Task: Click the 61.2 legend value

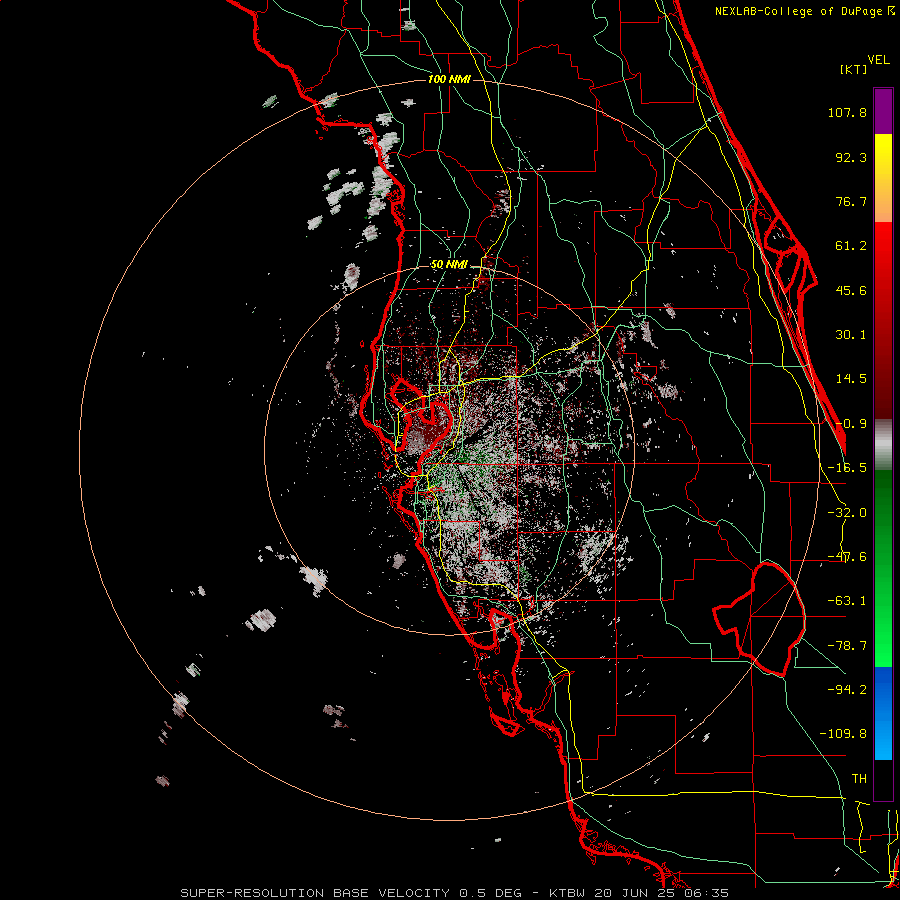Action: click(x=851, y=246)
